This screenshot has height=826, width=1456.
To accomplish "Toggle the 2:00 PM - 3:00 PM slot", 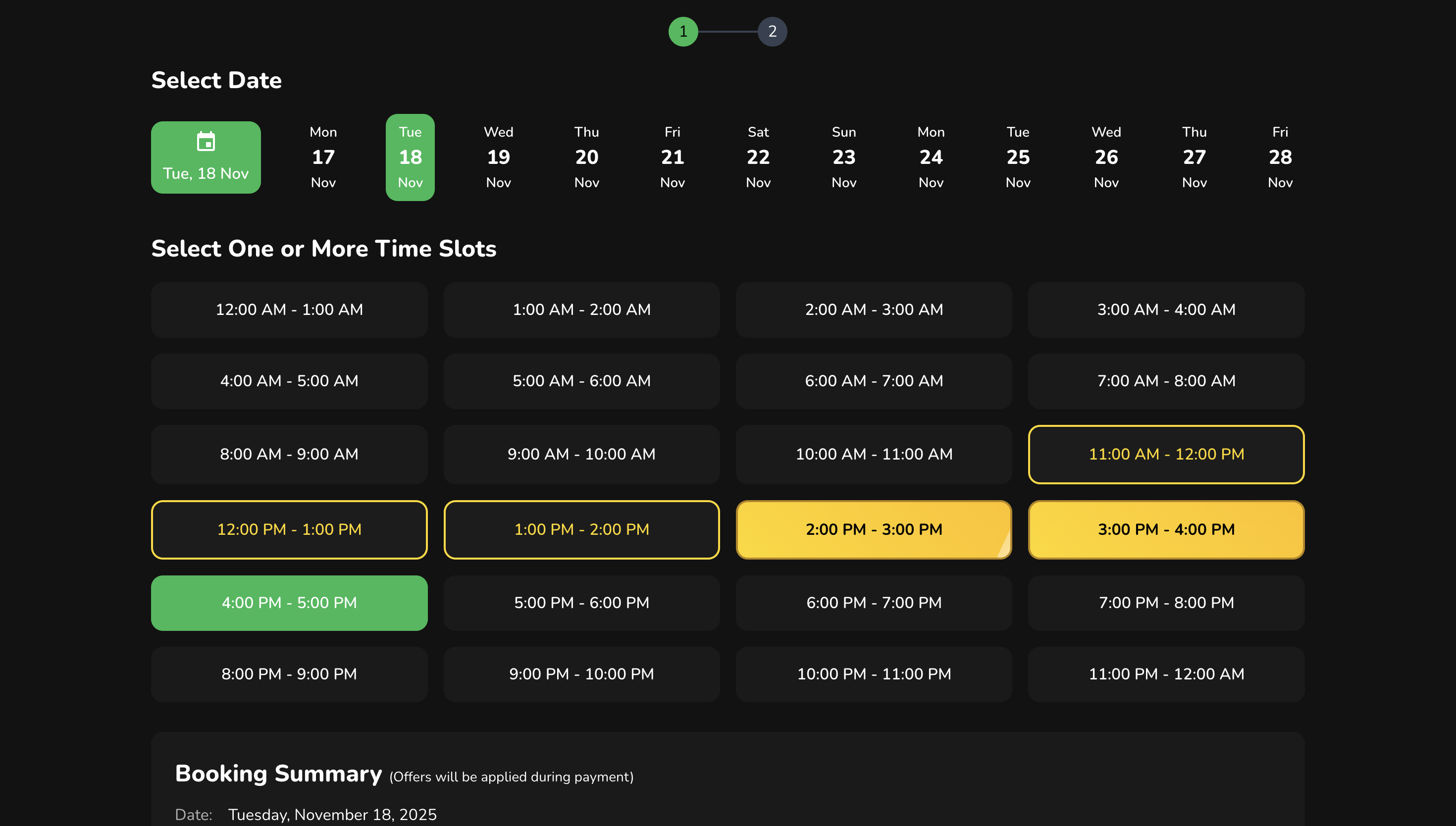I will (x=874, y=529).
